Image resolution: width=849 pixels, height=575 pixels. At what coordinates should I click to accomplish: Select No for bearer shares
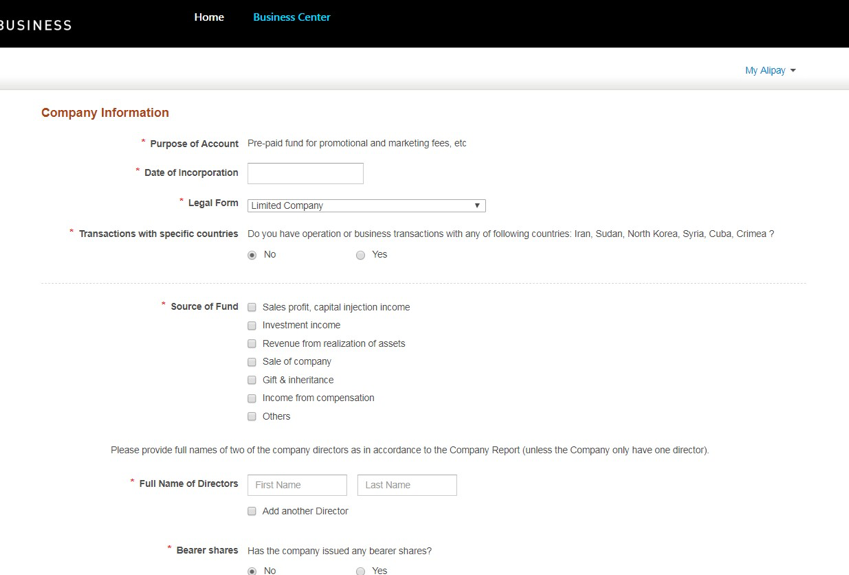coord(252,571)
